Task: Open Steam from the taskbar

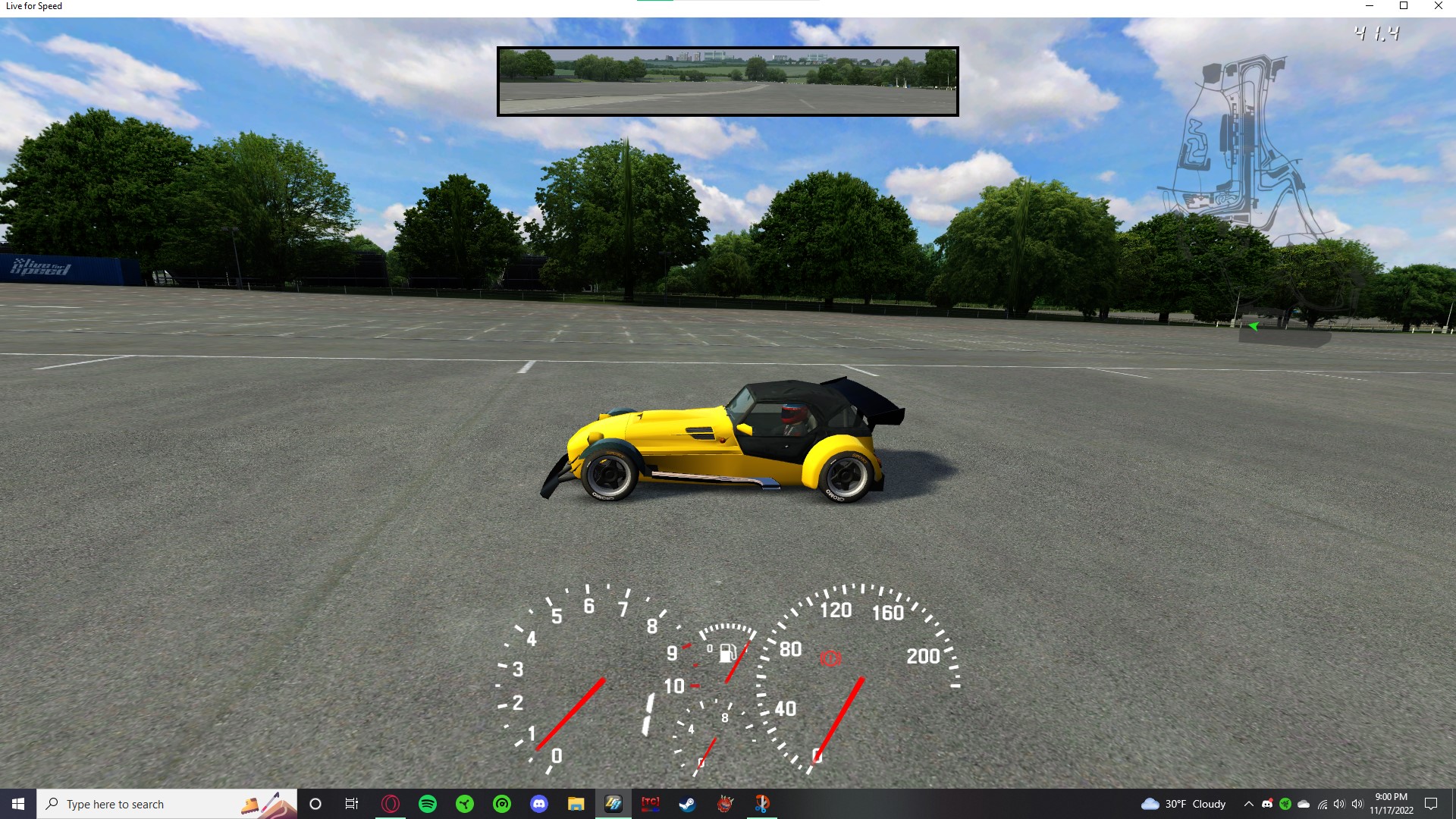Action: 688,804
